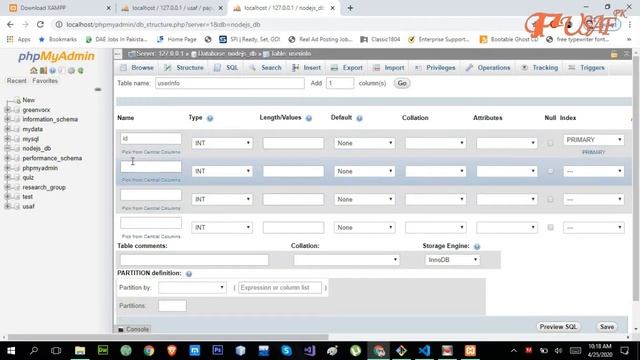The height and width of the screenshot is (360, 640).
Task: Open Dreamweaver from the taskbar
Action: pos(103,351)
